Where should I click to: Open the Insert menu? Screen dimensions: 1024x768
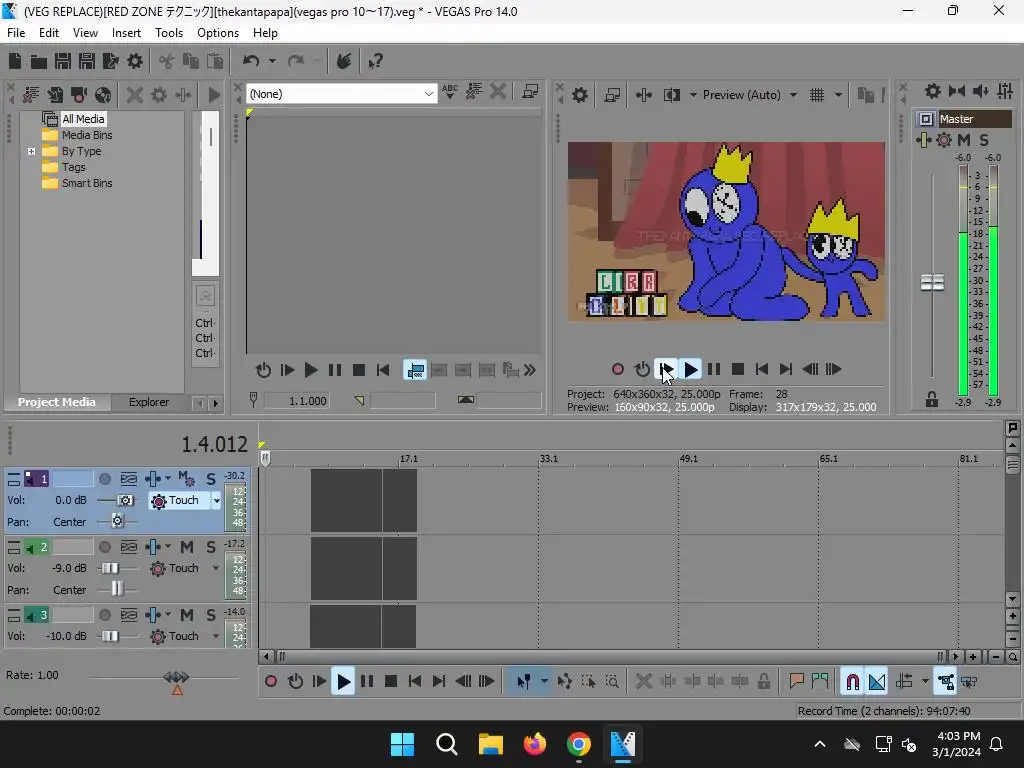(126, 33)
